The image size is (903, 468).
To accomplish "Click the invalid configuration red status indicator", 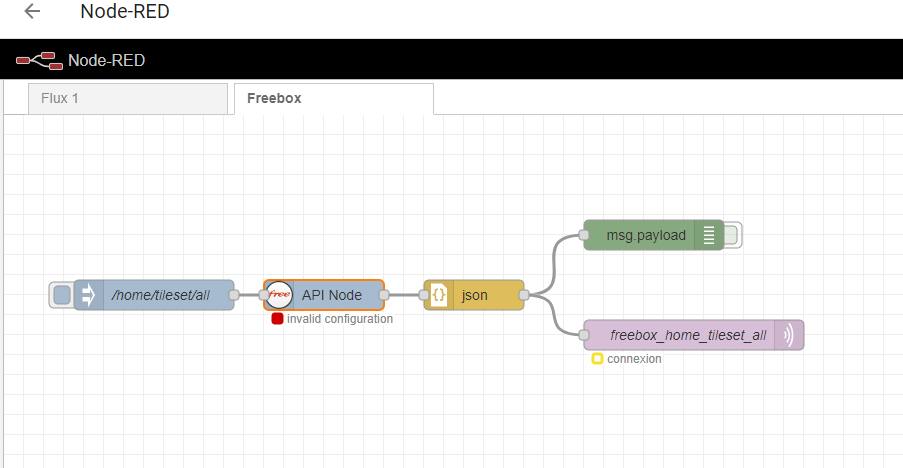I will [277, 319].
